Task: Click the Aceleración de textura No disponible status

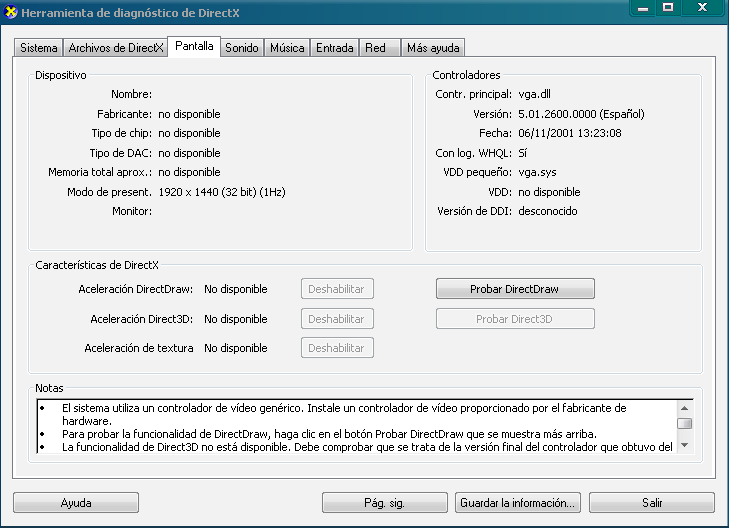Action: click(236, 348)
